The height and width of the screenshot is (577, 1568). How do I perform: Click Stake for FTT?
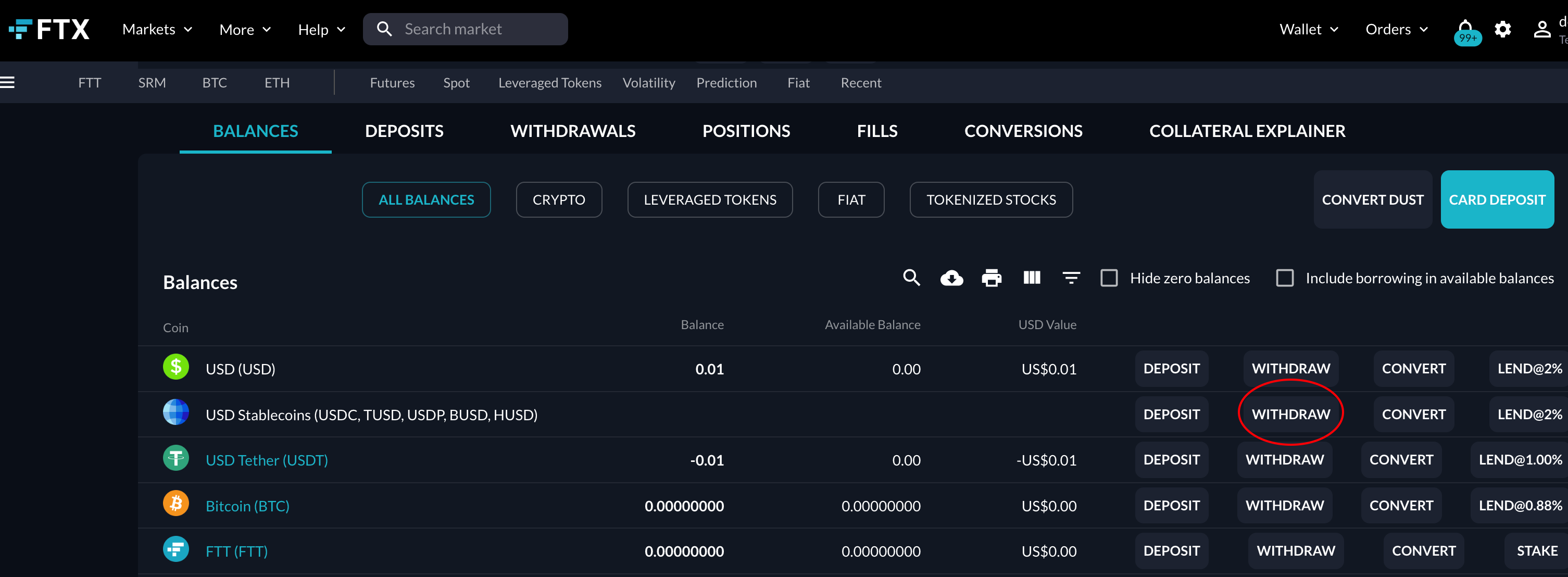[1536, 551]
